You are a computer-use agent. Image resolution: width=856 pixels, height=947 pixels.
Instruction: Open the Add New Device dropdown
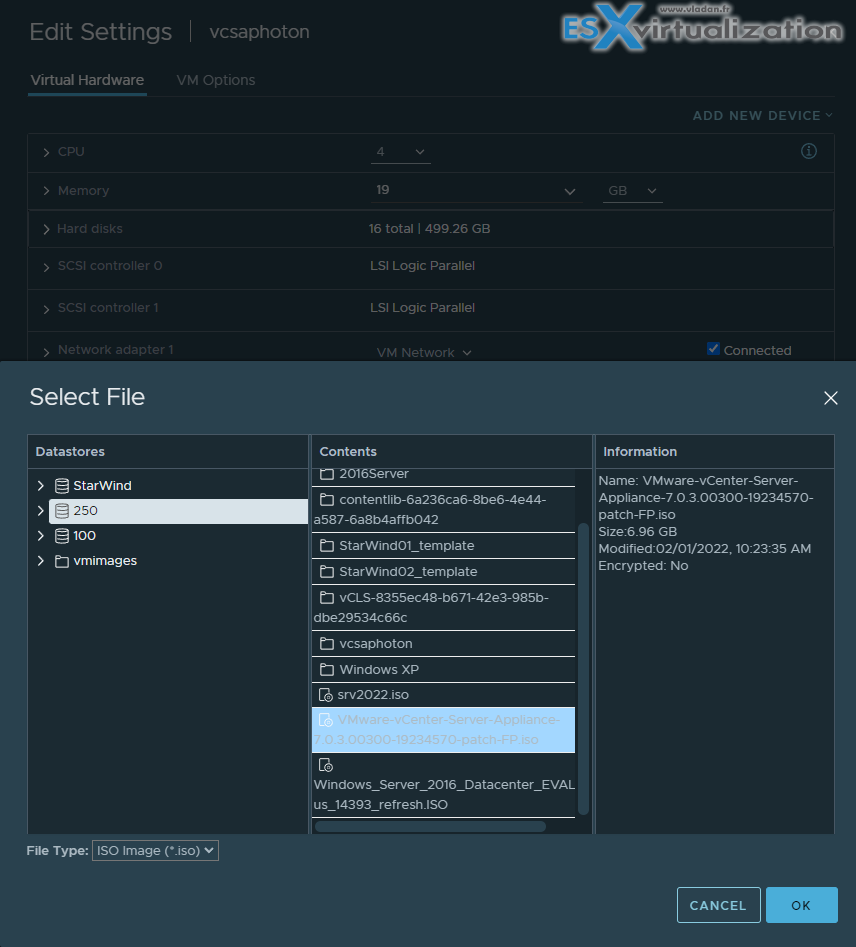coord(762,115)
